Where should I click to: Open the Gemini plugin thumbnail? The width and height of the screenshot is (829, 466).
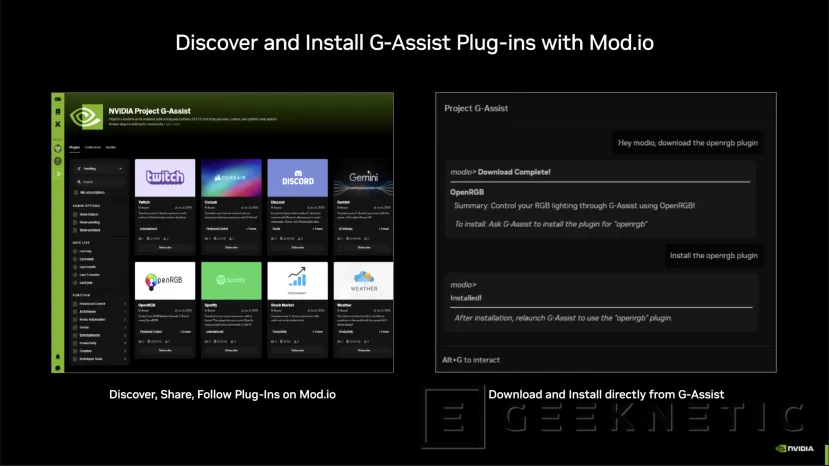click(363, 178)
